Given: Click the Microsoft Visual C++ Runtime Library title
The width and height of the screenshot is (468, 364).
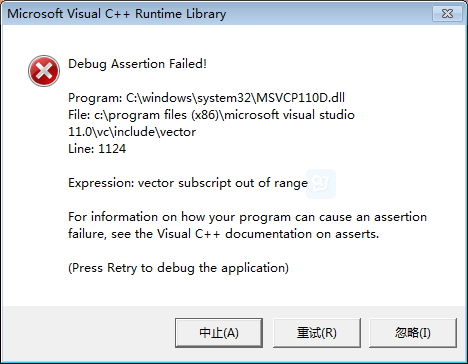Looking at the screenshot, I should (x=117, y=14).
